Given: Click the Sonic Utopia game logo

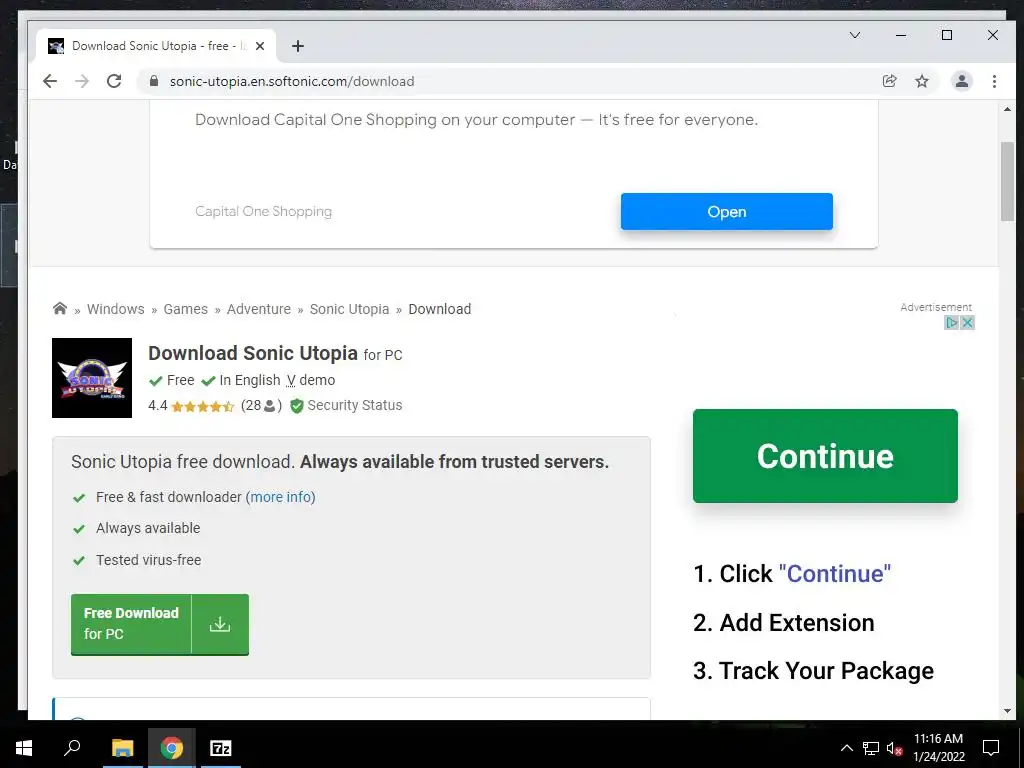Looking at the screenshot, I should click(x=92, y=378).
